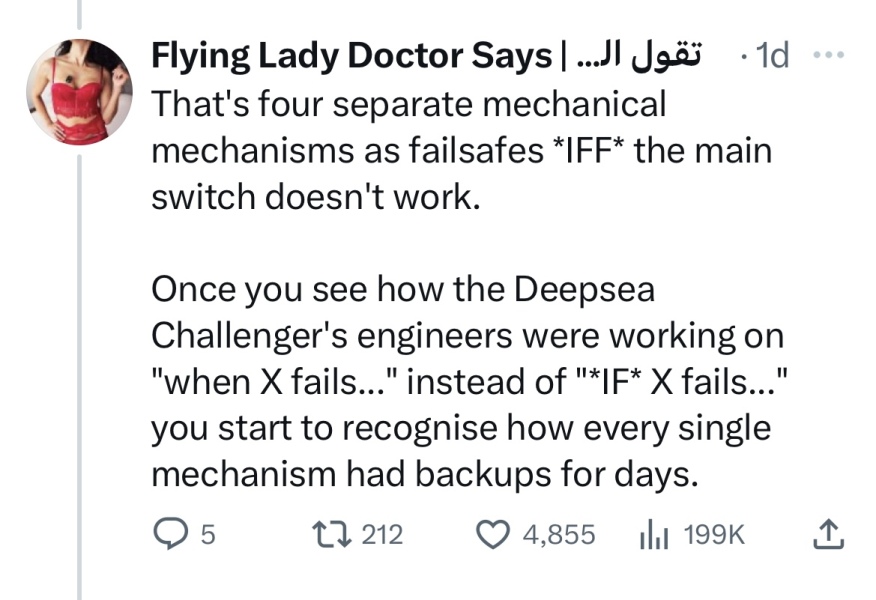This screenshot has height=600, width=876.
Task: Click the paragraph about four mechanical failsafes
Action: pyautogui.click(x=460, y=150)
